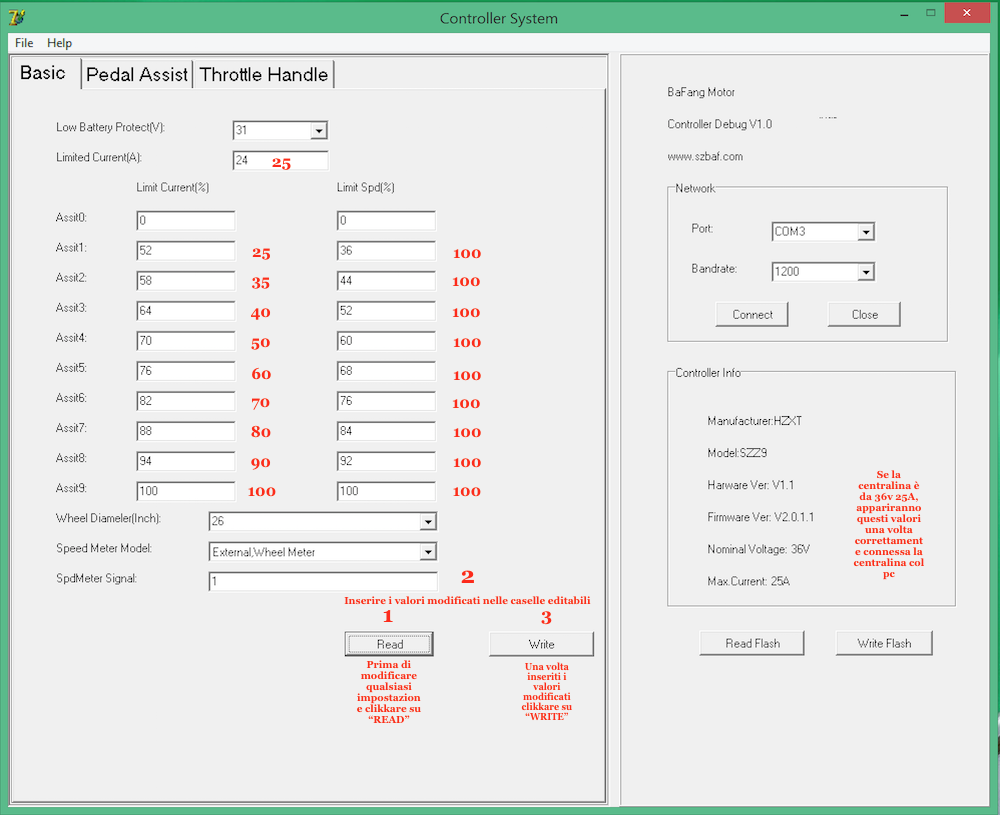1000x815 pixels.
Task: Click the Assit7 Limit Current field
Action: 186,431
